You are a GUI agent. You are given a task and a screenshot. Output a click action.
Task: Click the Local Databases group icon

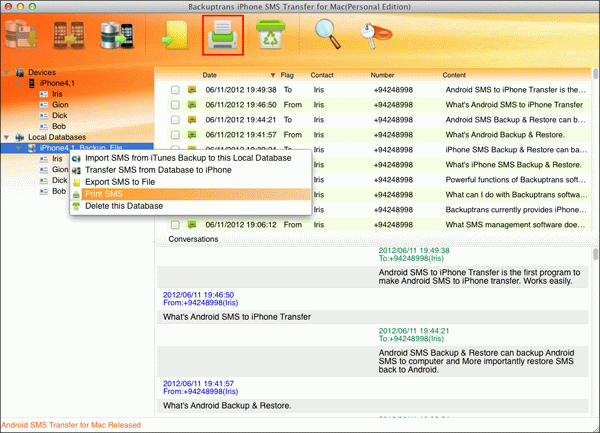20,137
